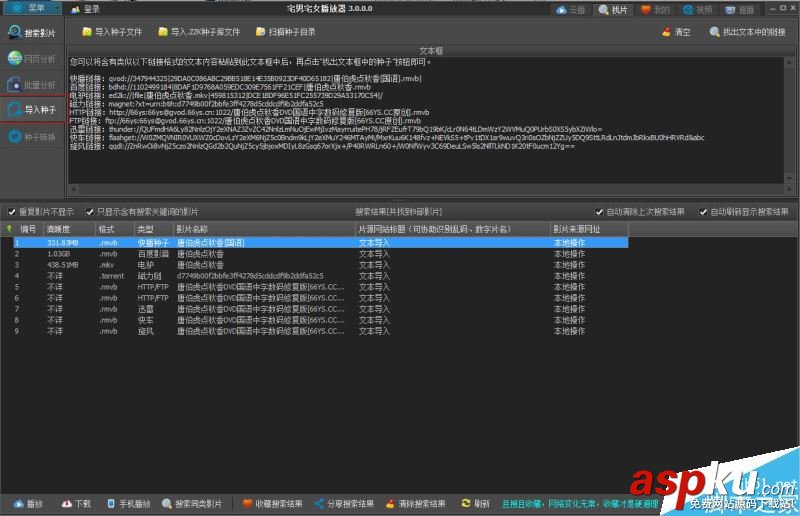The width and height of the screenshot is (800, 516).
Task: Click the 片源网站标题 column header
Action: [453, 229]
